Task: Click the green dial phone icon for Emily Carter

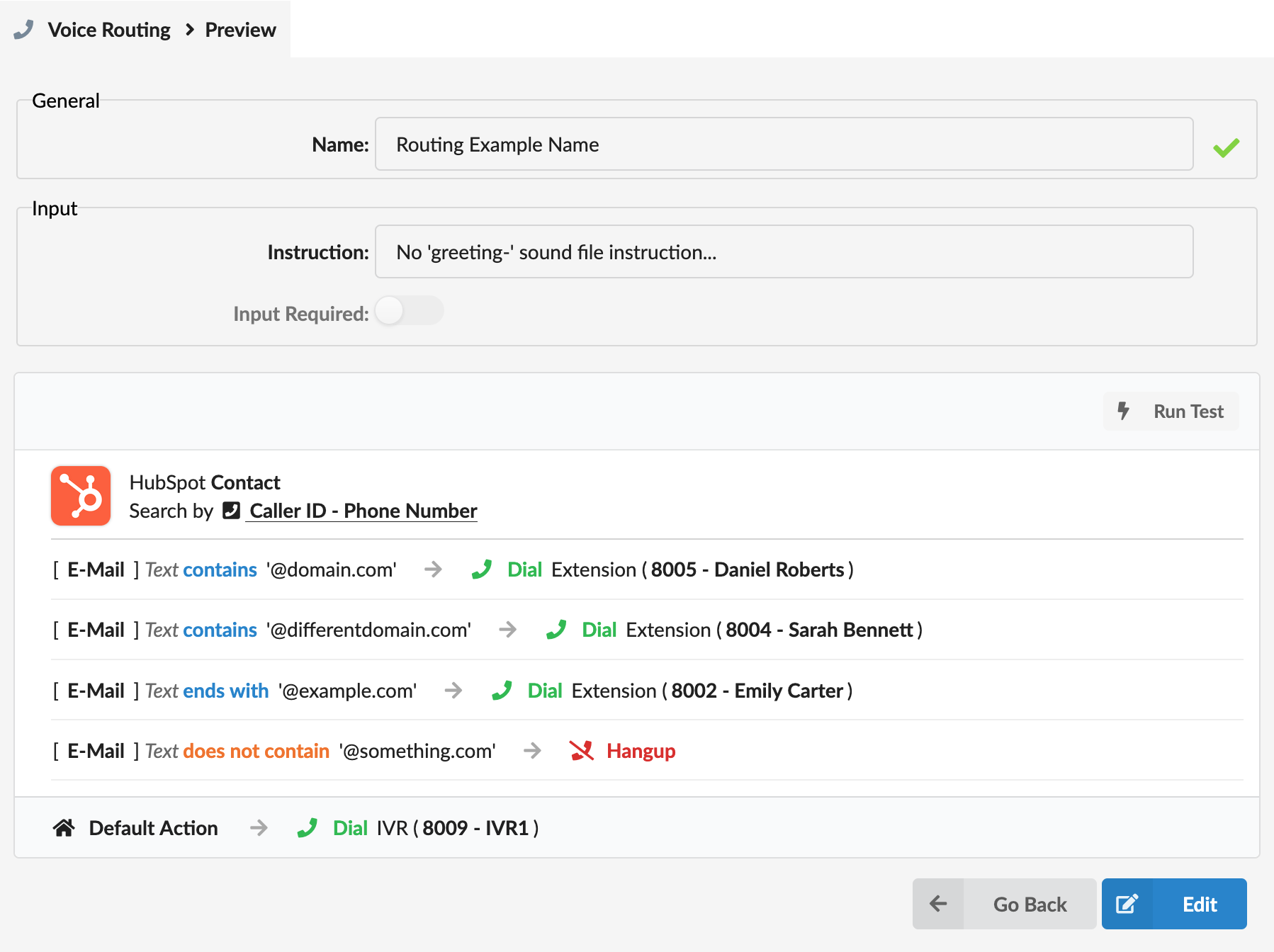Action: click(x=502, y=690)
